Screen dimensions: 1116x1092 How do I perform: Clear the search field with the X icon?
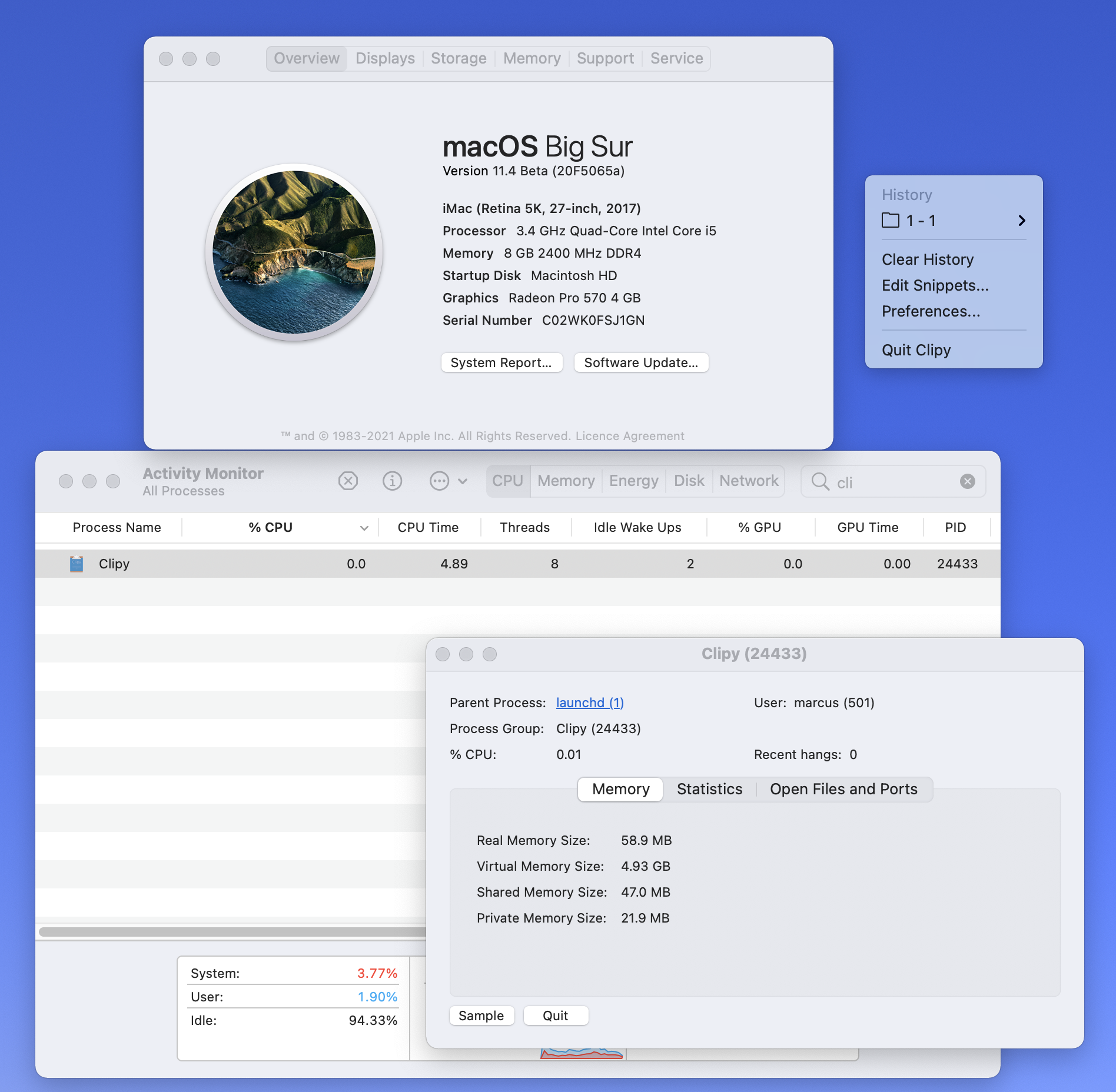(967, 481)
